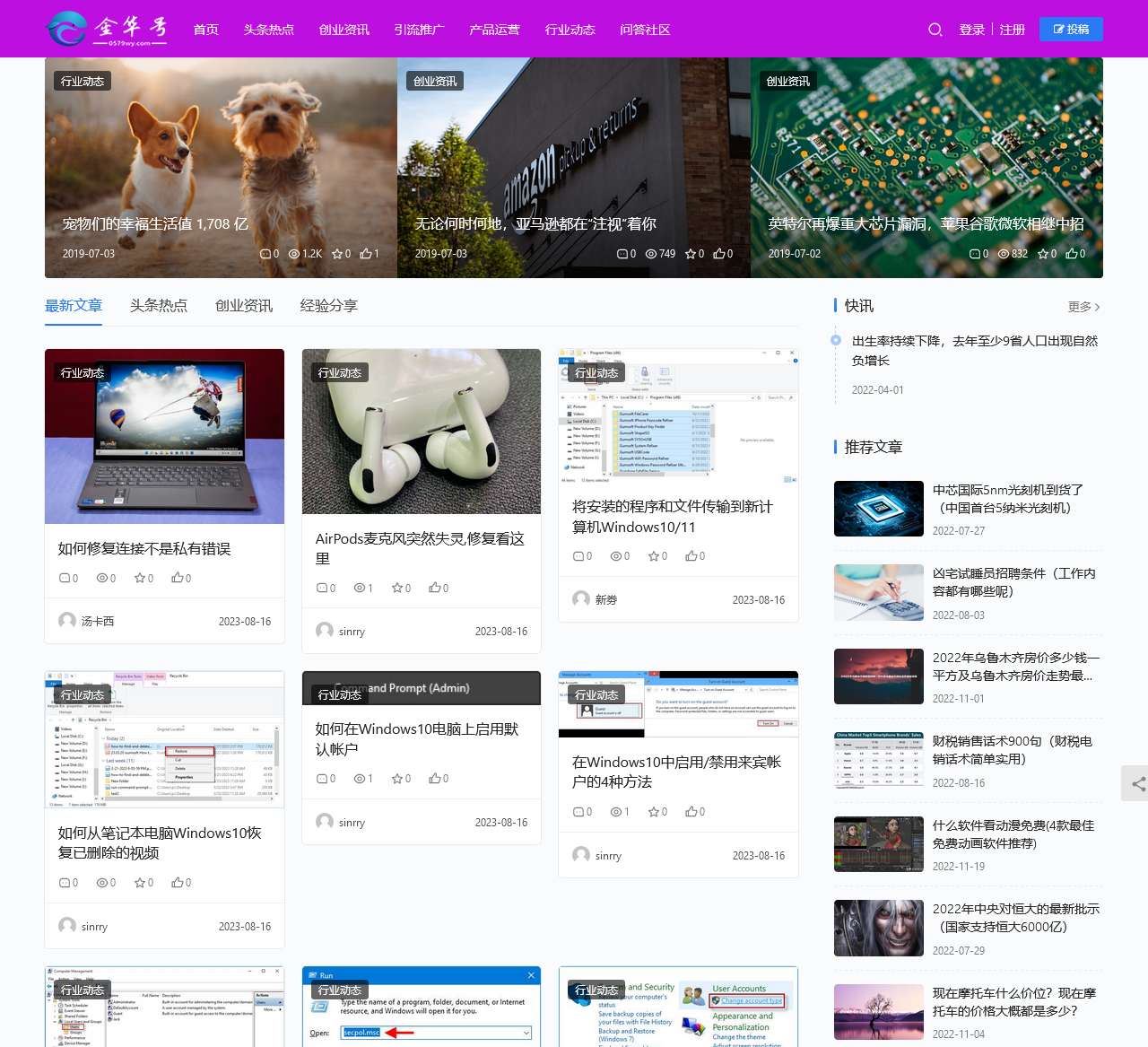
Task: Click the search magnifier icon in header
Action: point(935,30)
